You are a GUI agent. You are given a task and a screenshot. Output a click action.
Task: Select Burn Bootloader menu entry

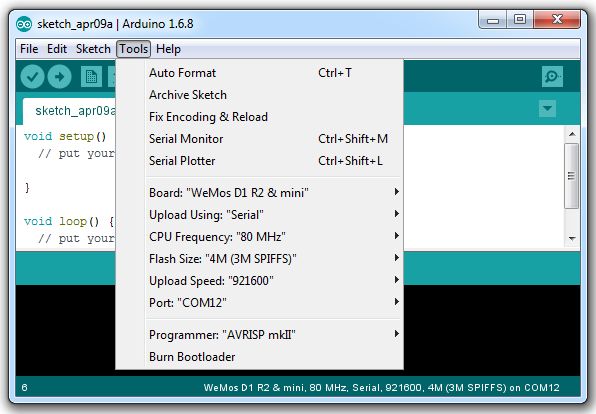coord(259,357)
